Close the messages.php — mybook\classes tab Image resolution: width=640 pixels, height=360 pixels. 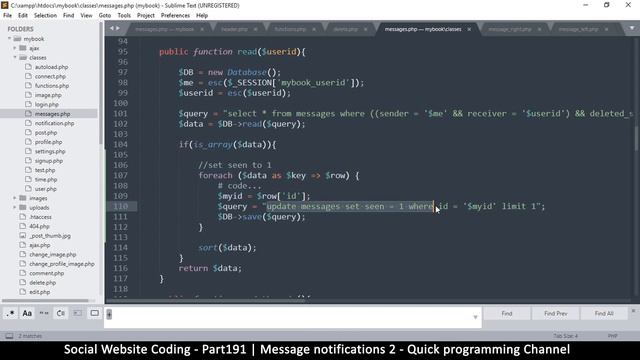(469, 29)
